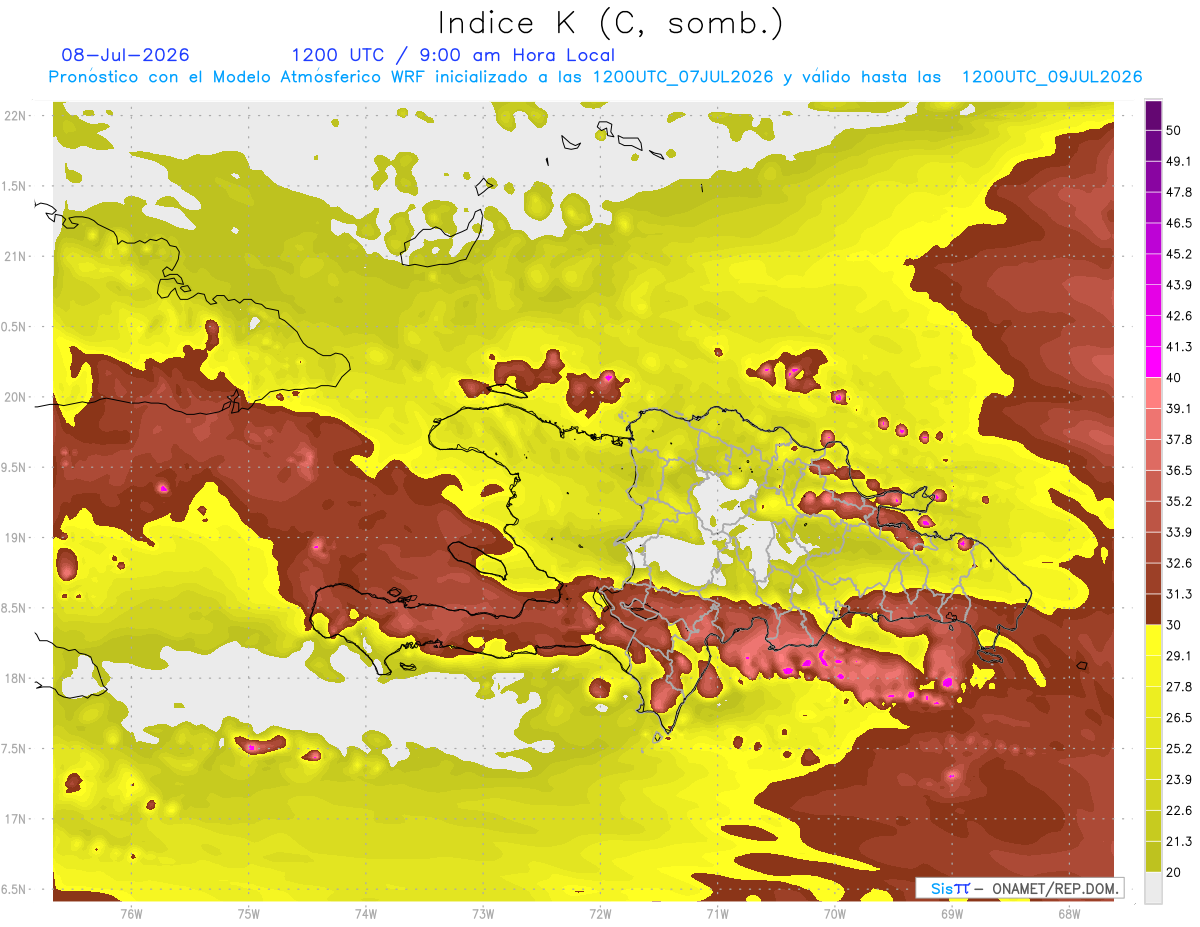
Task: Select the colorbar value '43.9'
Action: click(x=1179, y=285)
